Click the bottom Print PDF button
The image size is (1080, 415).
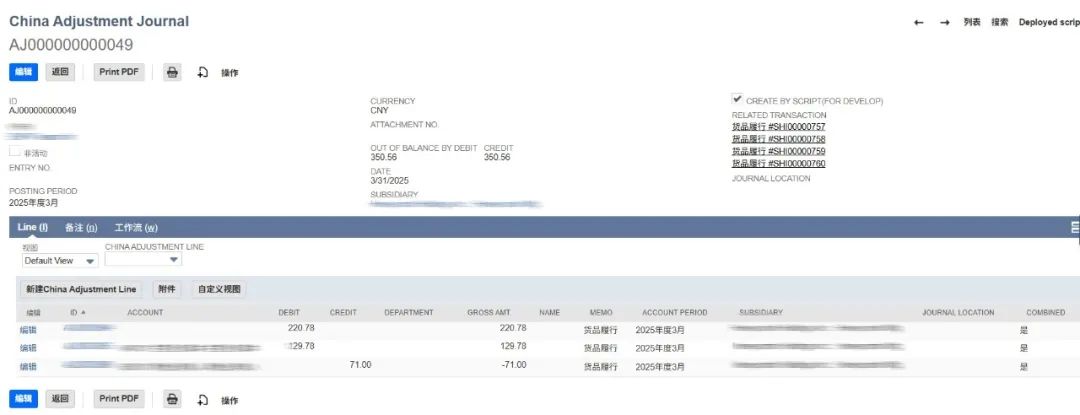pos(119,398)
